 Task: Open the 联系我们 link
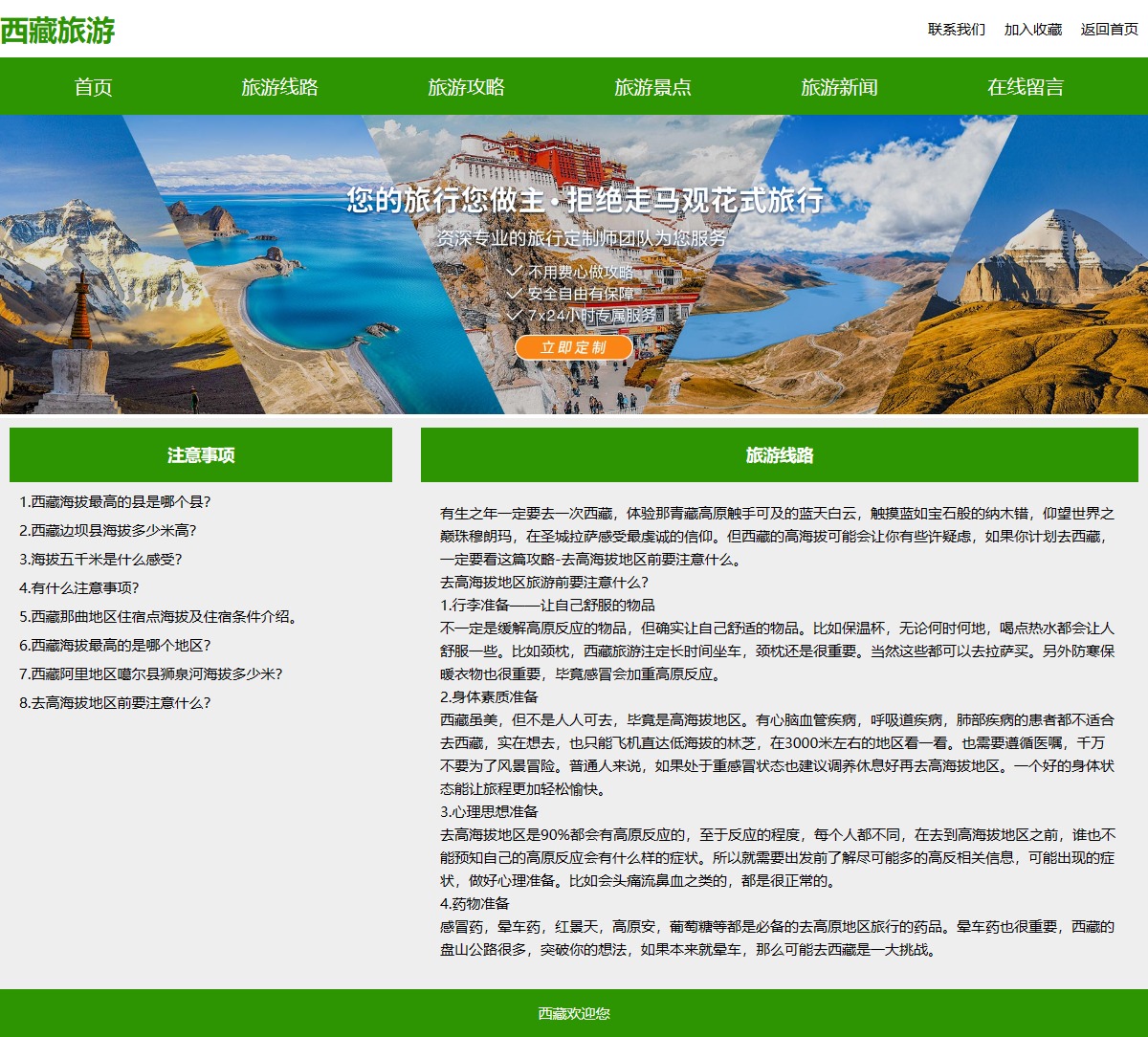(956, 30)
